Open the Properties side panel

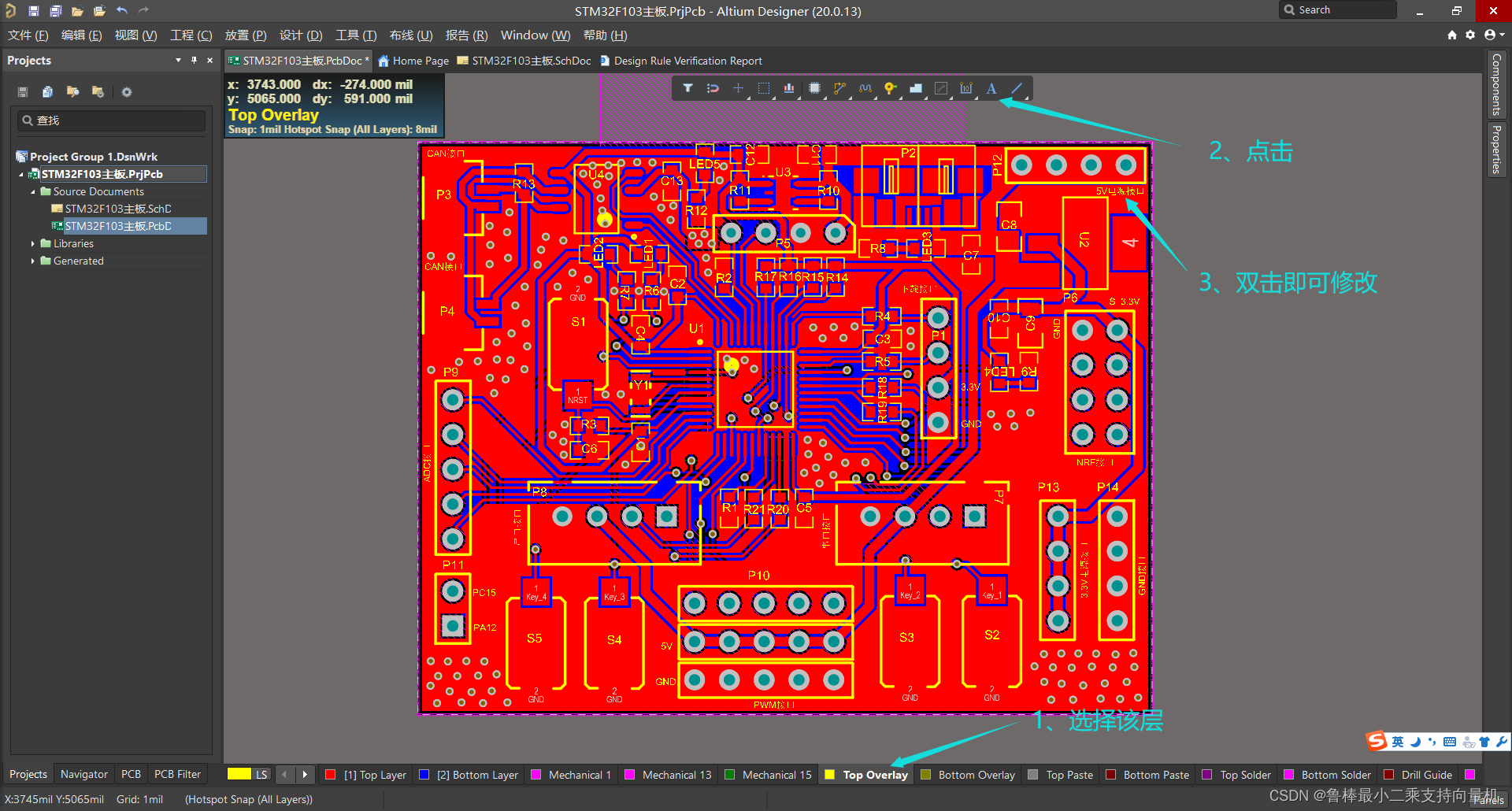[x=1496, y=150]
